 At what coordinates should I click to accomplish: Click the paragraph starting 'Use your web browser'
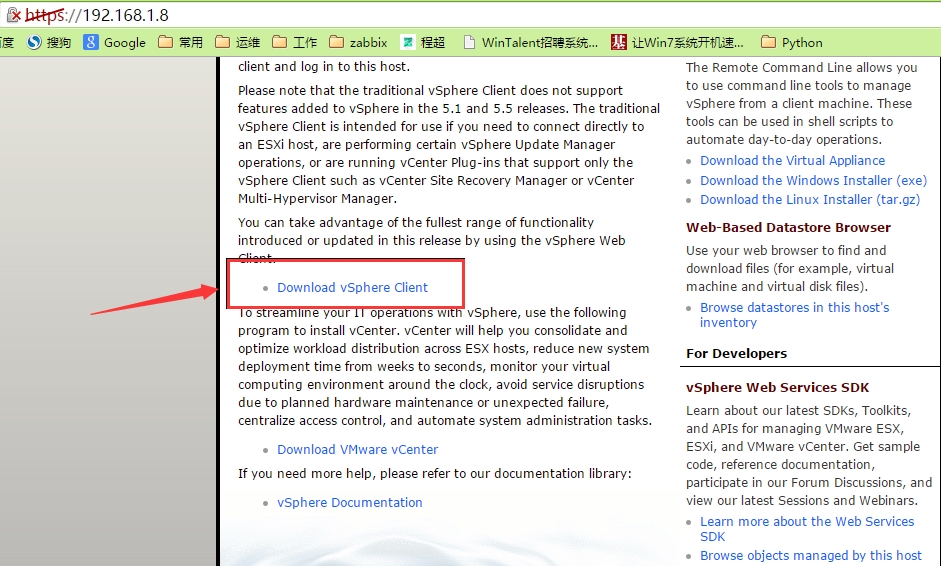790,268
